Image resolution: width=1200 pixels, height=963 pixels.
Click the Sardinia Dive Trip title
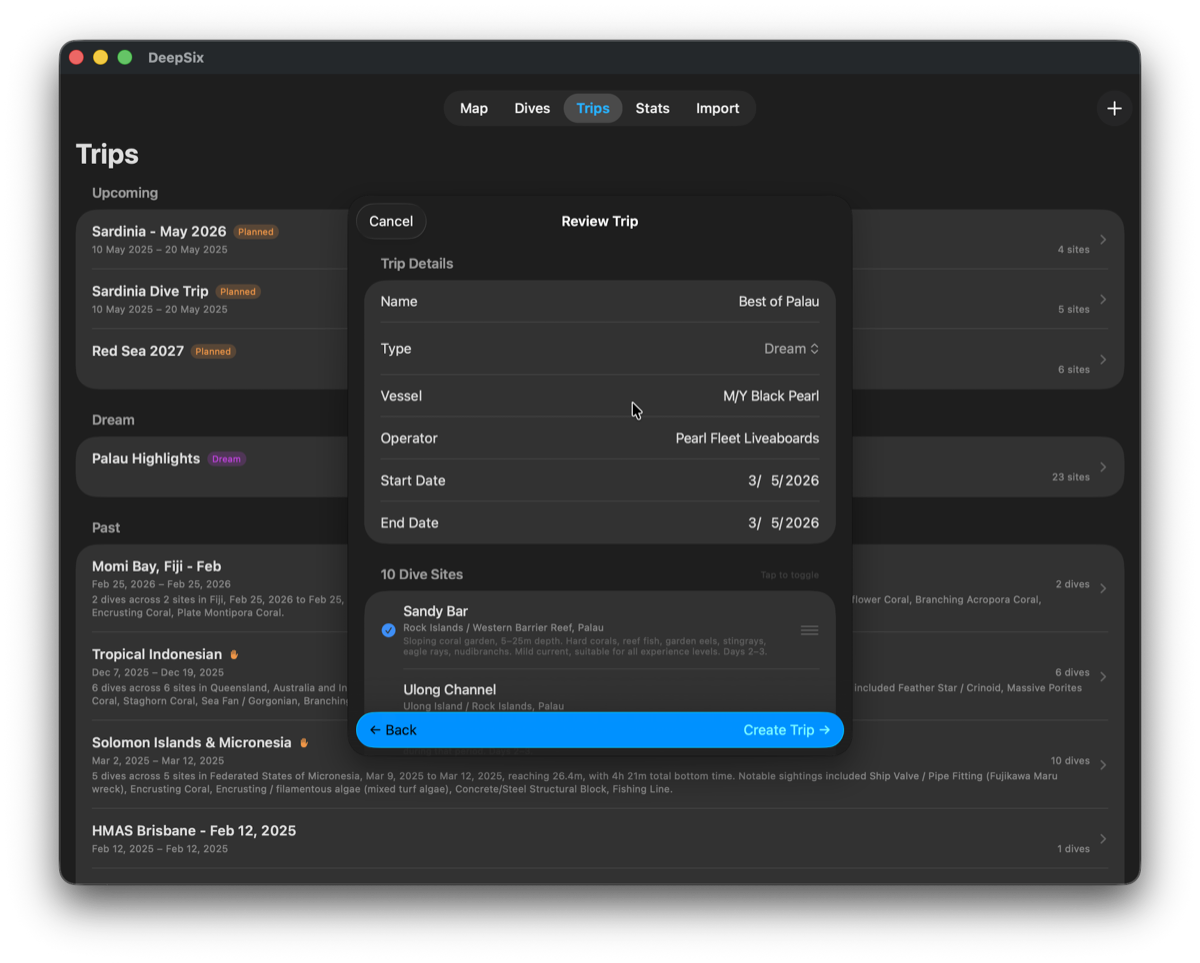pos(150,292)
